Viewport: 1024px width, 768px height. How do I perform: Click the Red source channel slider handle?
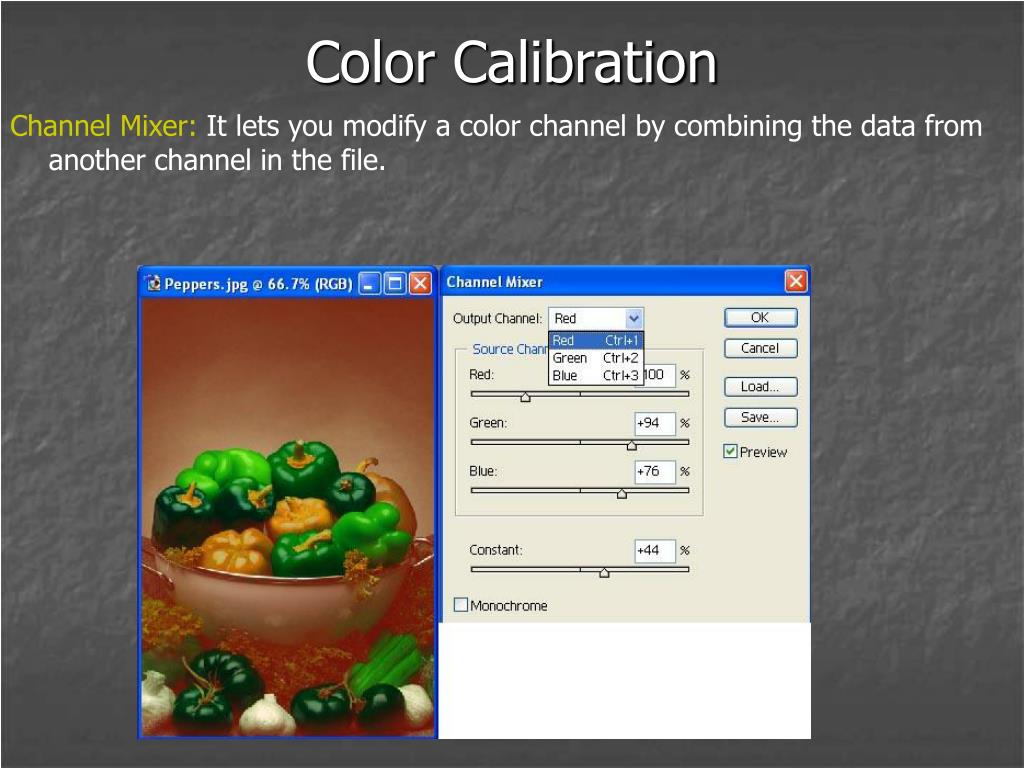(x=525, y=396)
